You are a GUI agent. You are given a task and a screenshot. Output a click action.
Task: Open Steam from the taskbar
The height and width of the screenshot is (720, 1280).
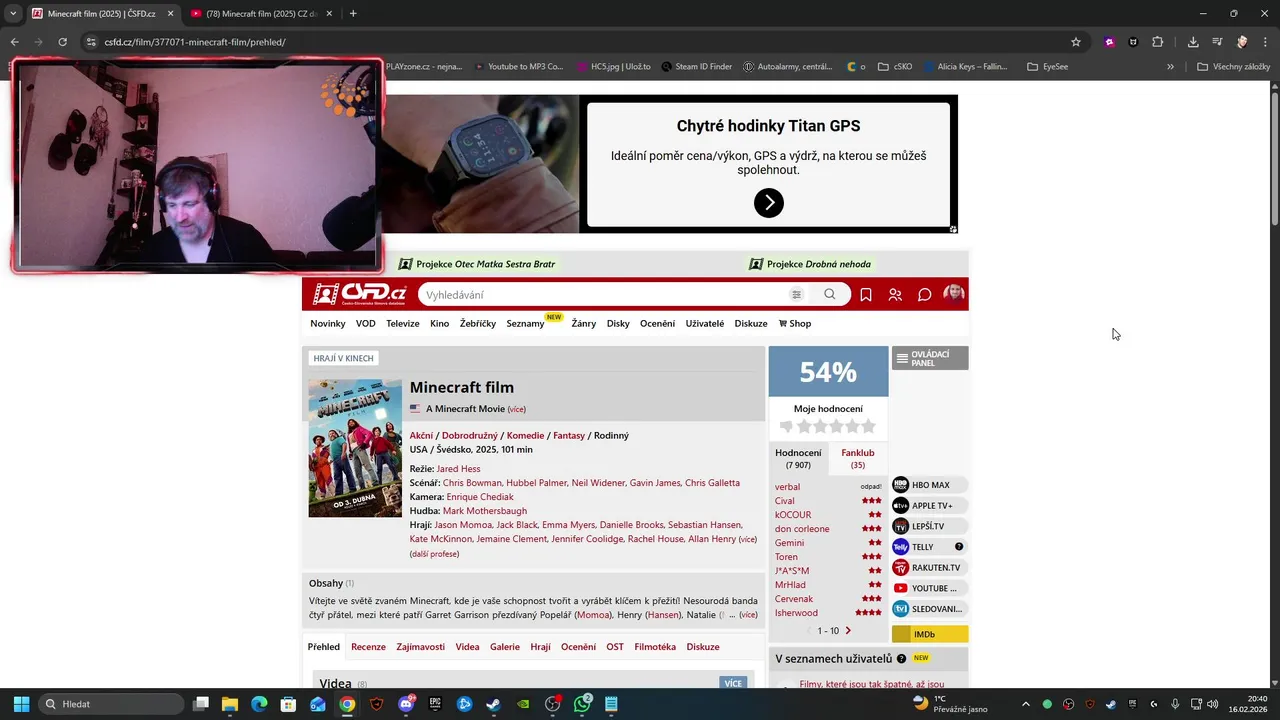point(493,704)
